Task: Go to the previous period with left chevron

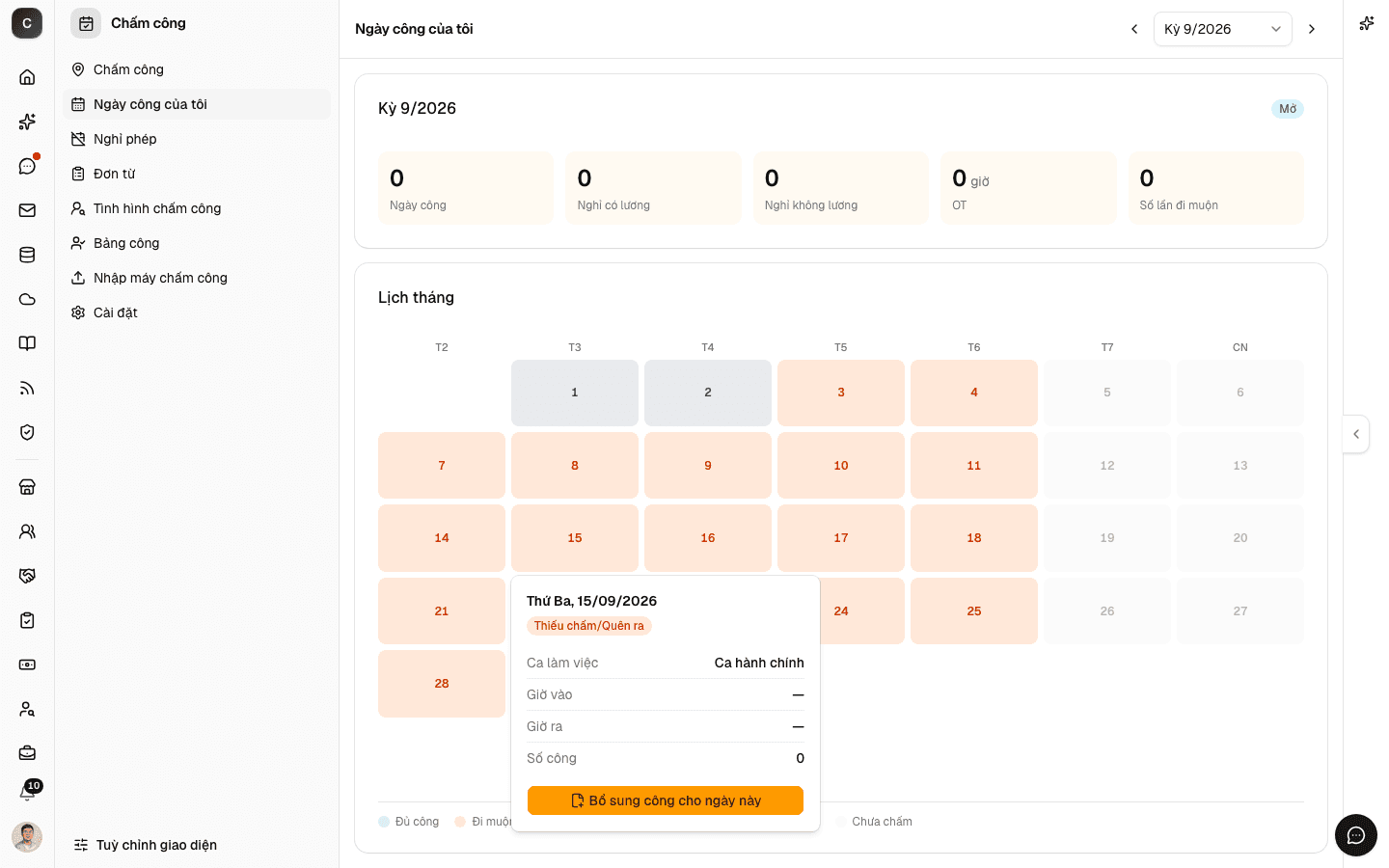Action: [1134, 29]
